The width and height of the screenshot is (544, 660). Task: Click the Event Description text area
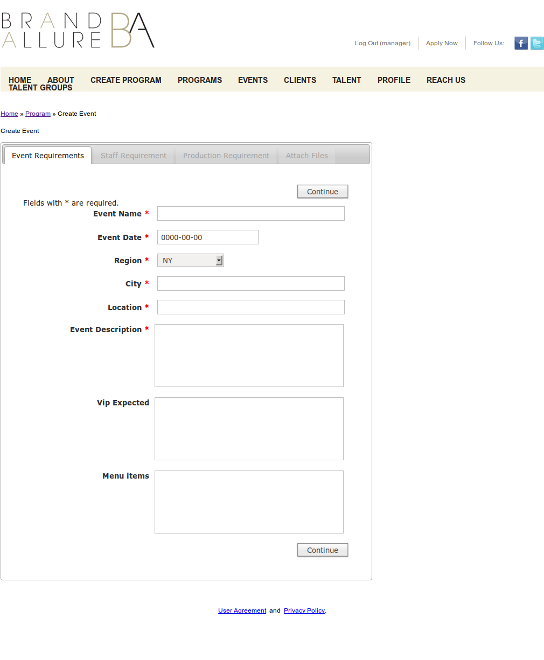pos(249,355)
